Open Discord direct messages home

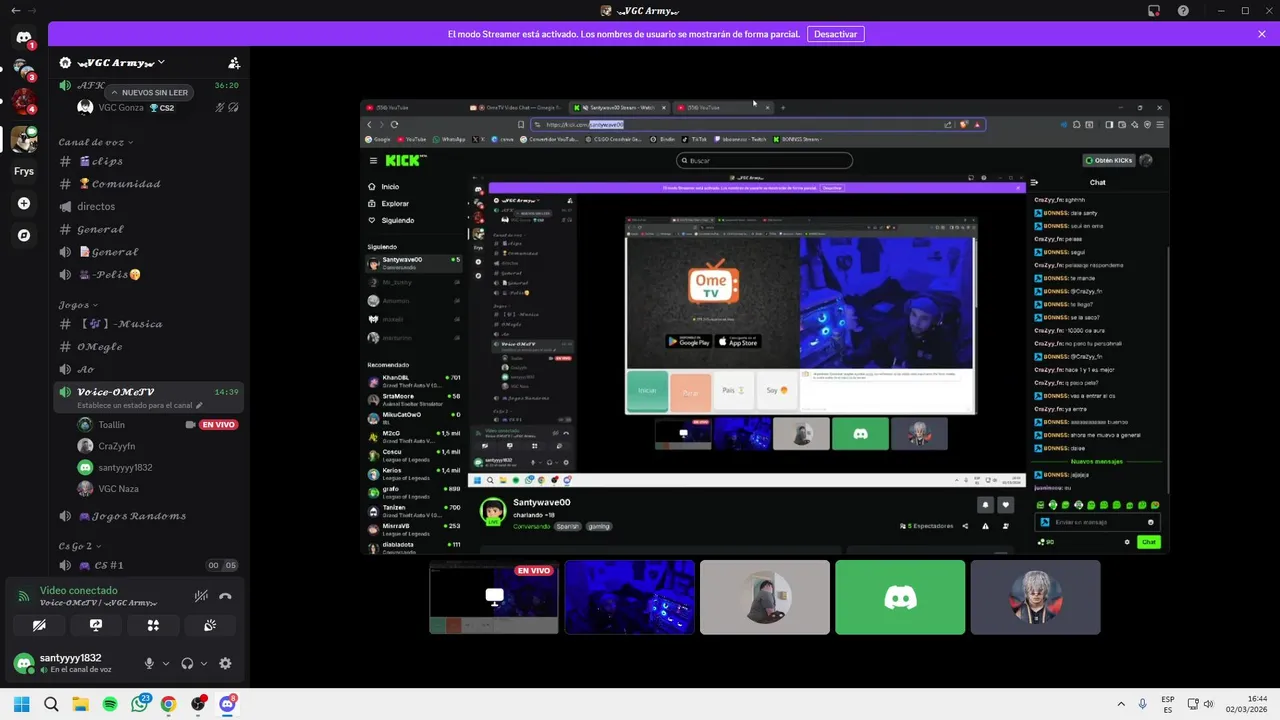(x=24, y=38)
